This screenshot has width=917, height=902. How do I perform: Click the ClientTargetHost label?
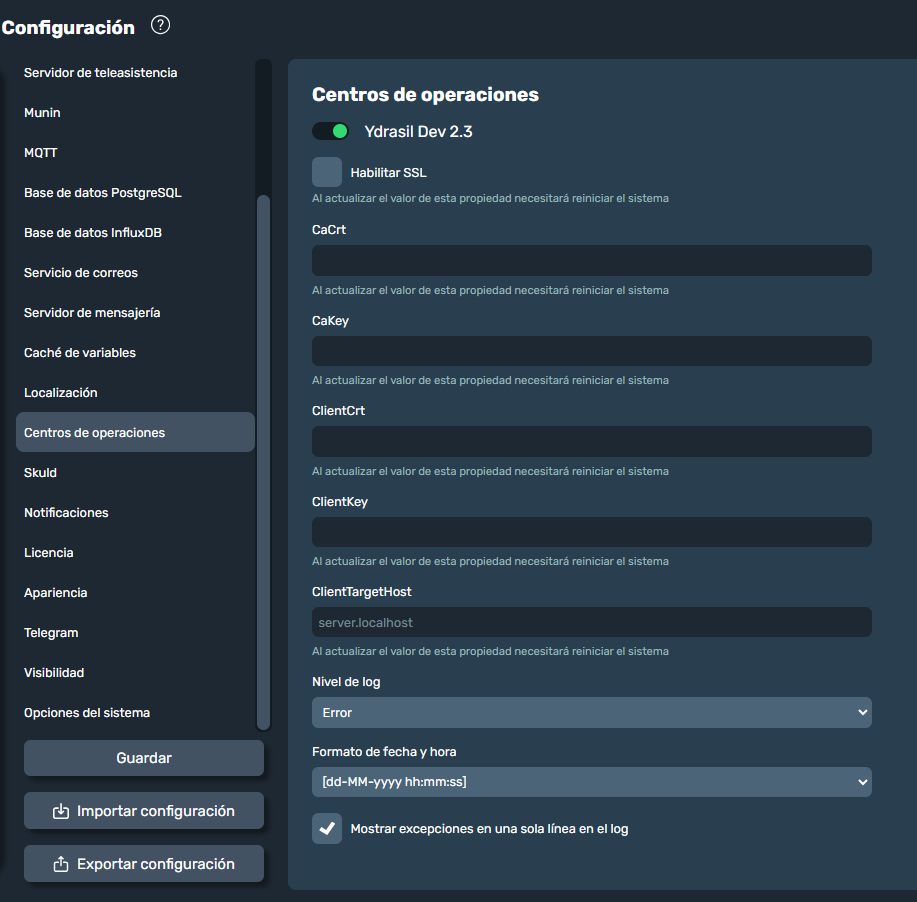[361, 591]
